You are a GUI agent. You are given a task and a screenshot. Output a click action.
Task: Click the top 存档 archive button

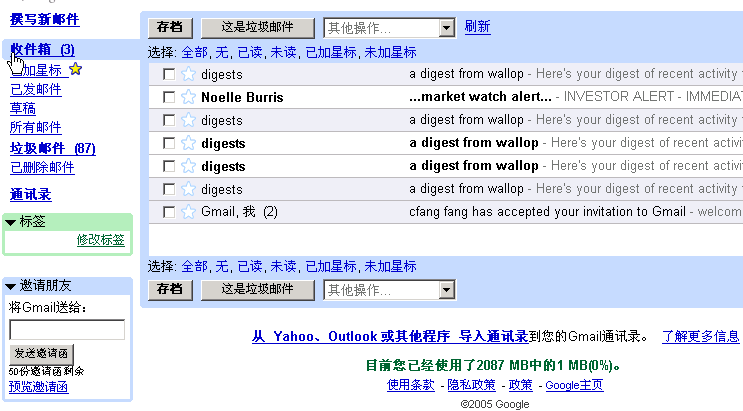coord(169,28)
